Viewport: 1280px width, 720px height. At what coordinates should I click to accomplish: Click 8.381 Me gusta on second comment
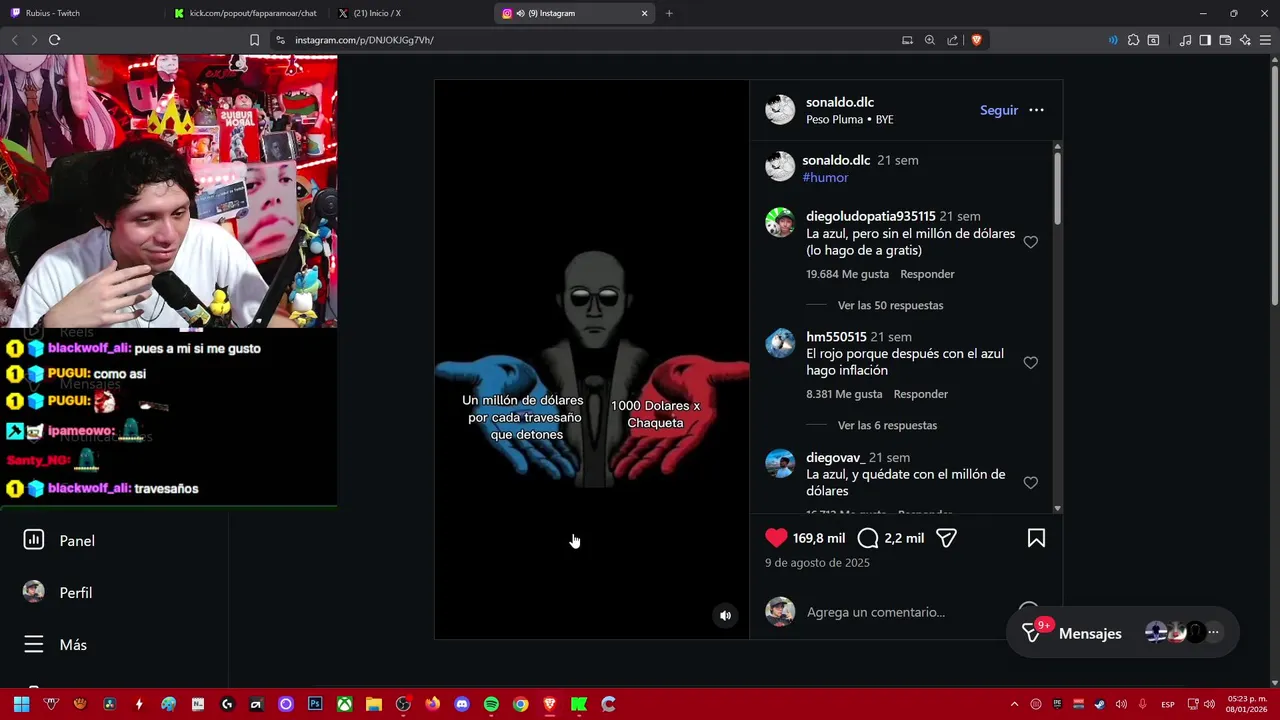coord(844,394)
